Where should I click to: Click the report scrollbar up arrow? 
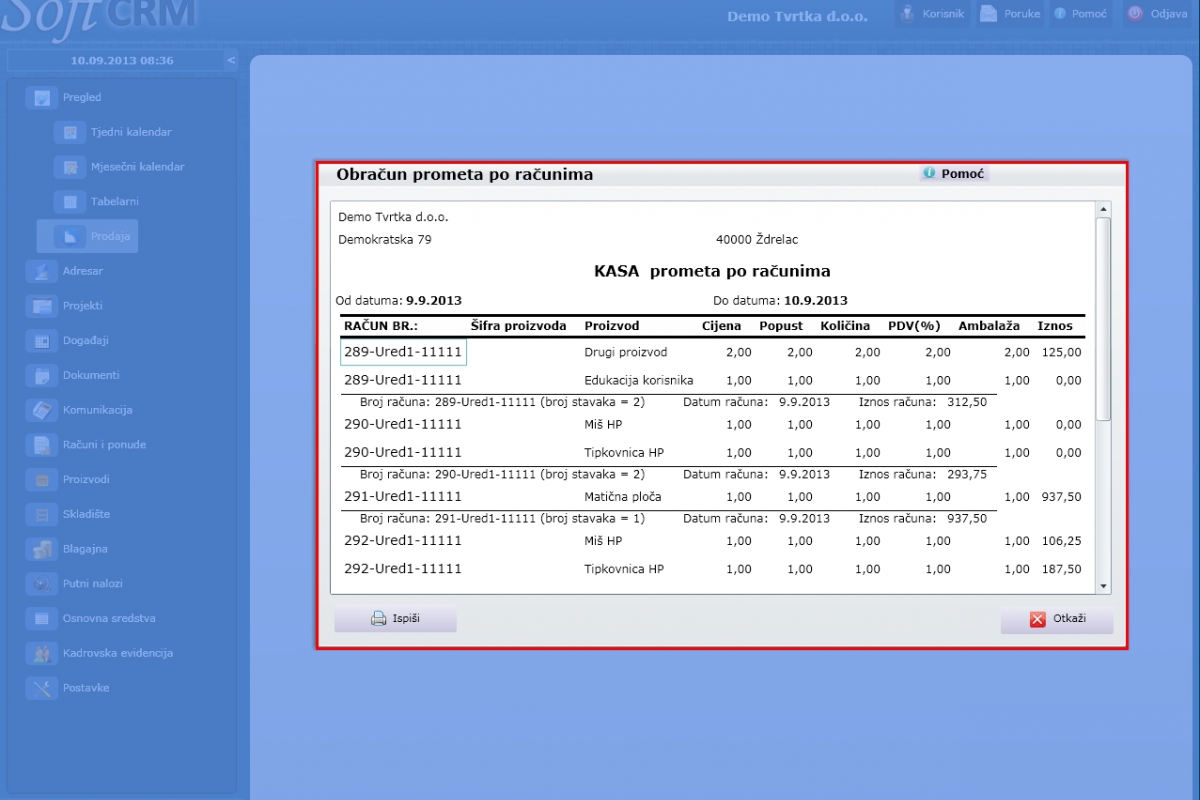point(1104,210)
